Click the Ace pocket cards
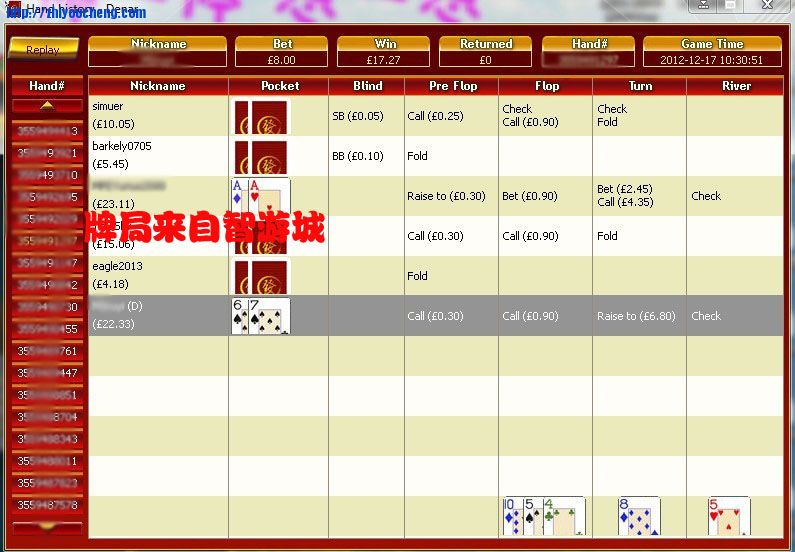 [x=260, y=196]
